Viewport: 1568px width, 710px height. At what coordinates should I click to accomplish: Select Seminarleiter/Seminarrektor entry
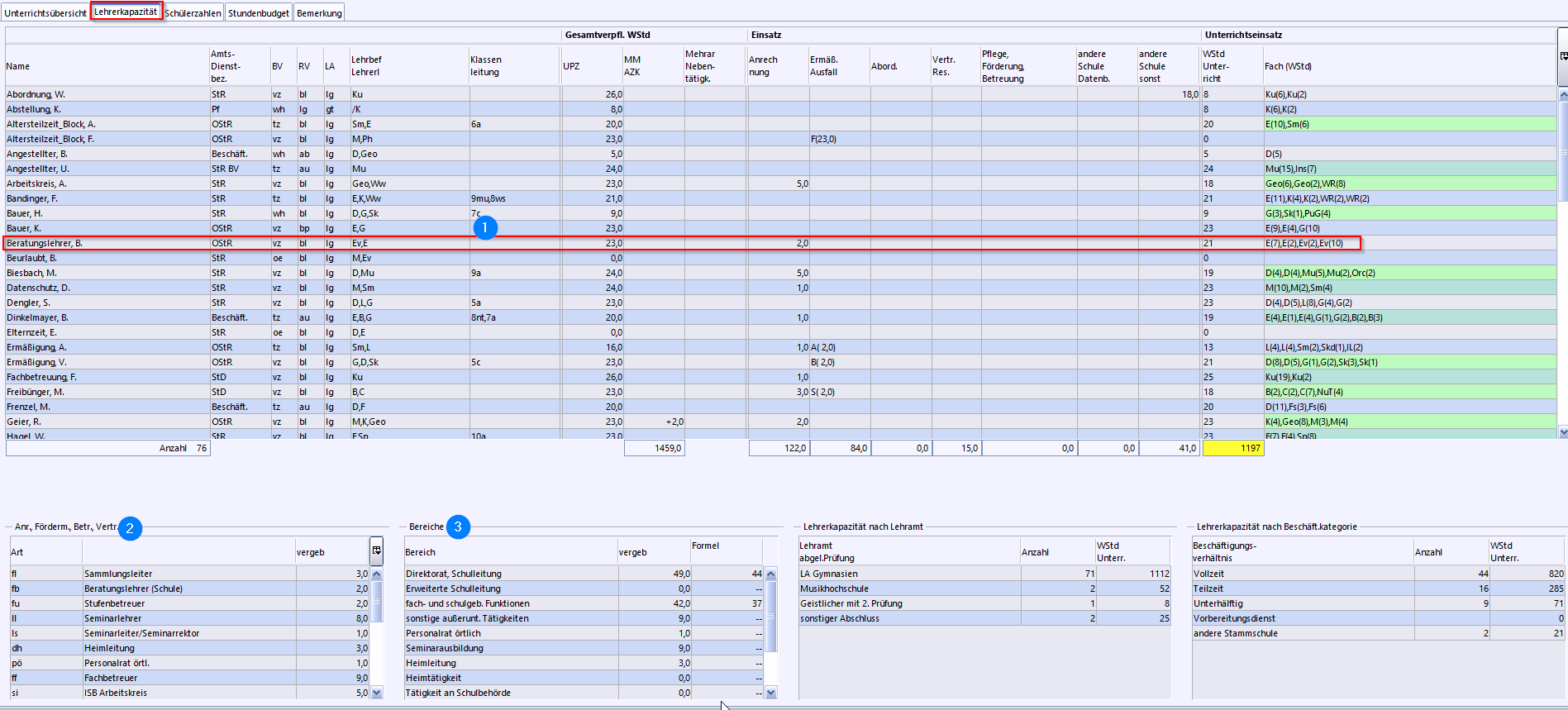[x=189, y=633]
